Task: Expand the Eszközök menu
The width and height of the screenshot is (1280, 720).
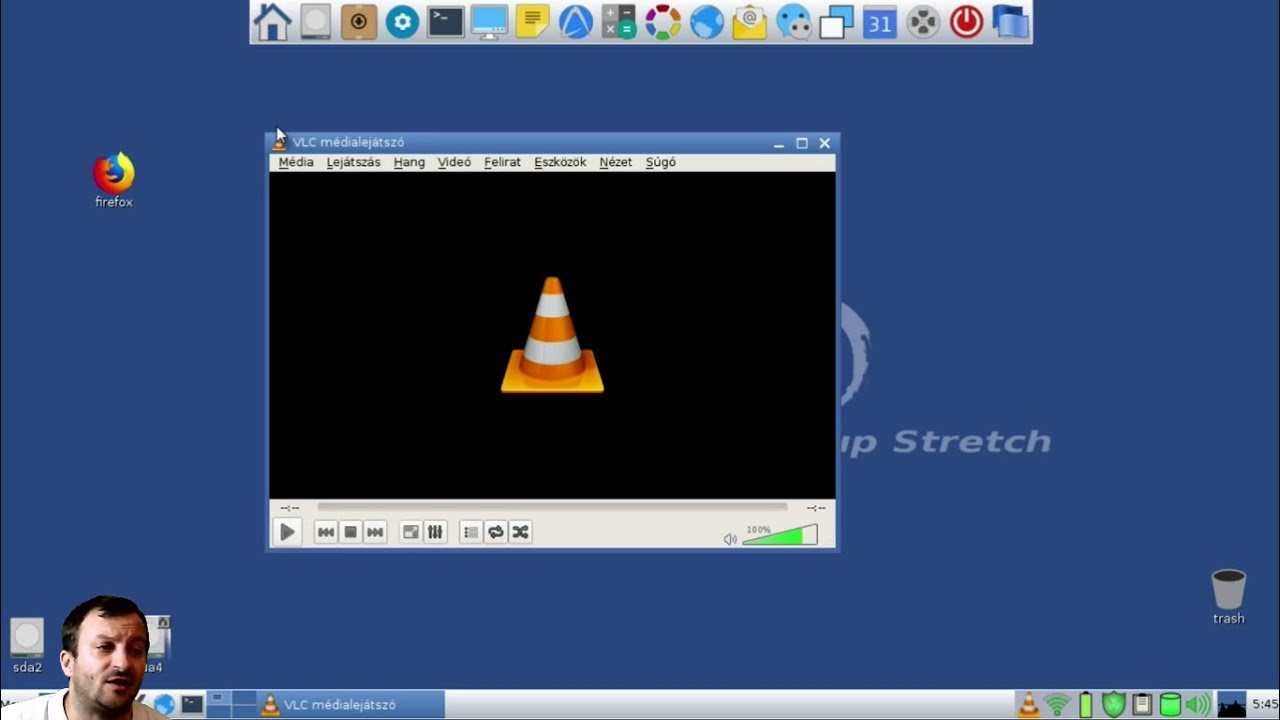Action: point(560,162)
